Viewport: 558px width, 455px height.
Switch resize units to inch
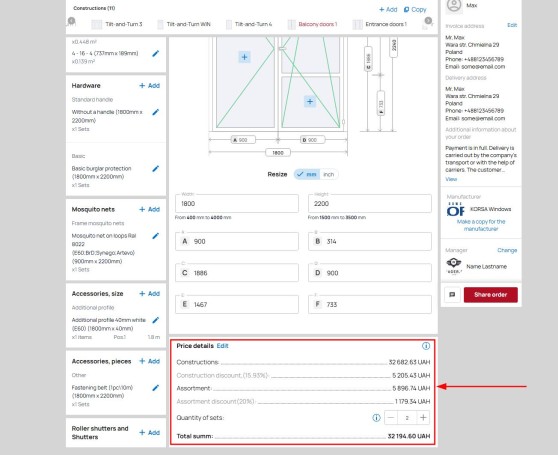coord(328,174)
